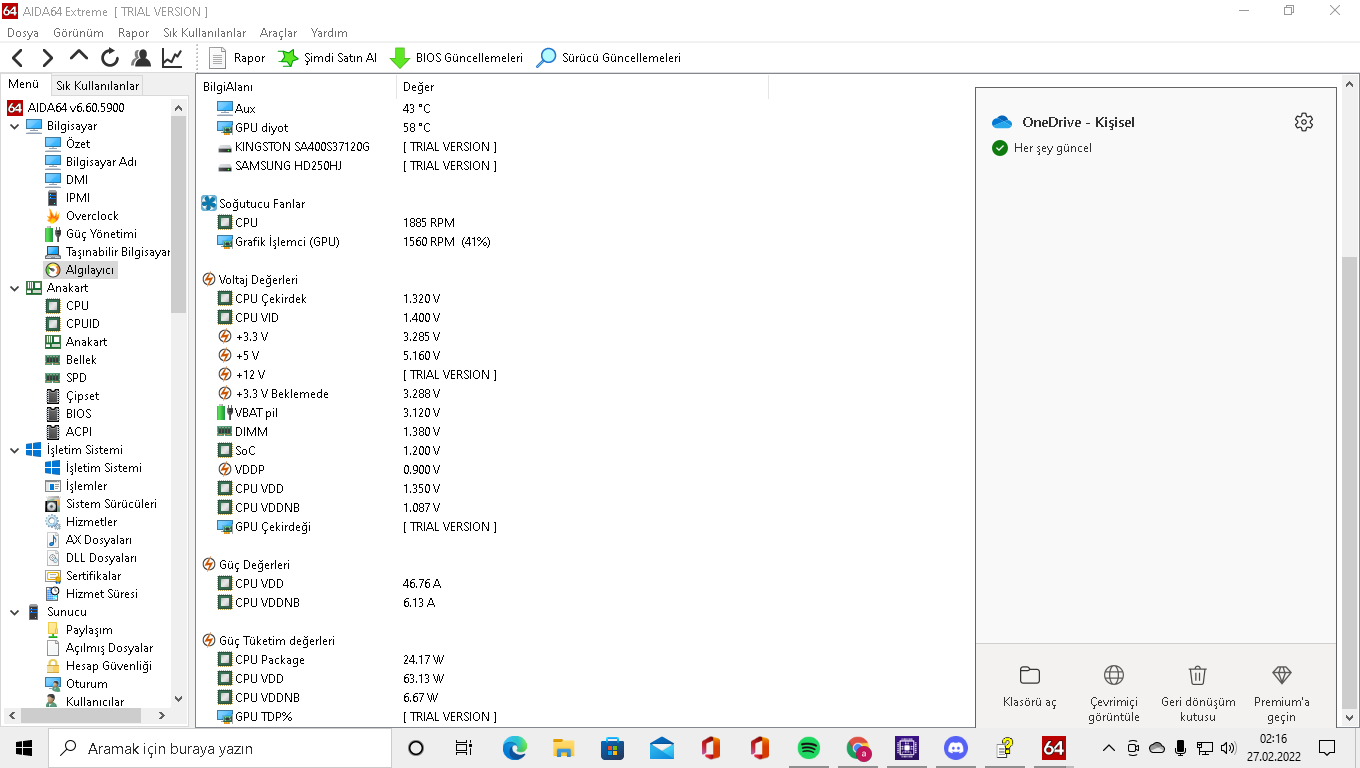Go back with the left arrow toolbar icon
This screenshot has height=768, width=1360.
tap(18, 58)
